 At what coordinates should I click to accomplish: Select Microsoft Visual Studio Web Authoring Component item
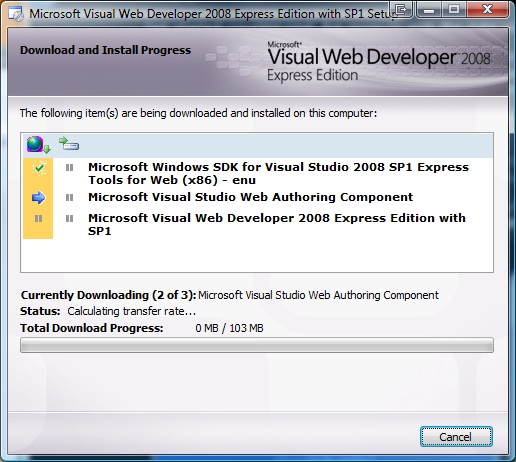250,197
